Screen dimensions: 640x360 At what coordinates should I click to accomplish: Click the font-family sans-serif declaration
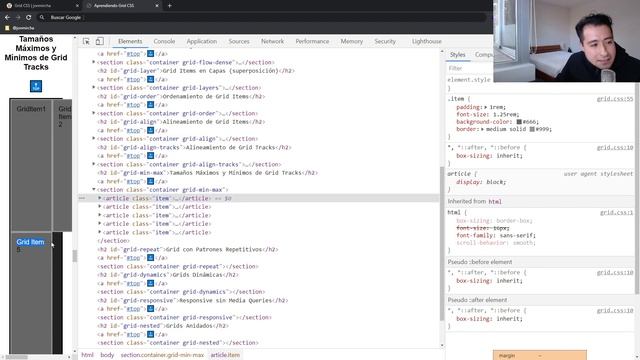496,236
